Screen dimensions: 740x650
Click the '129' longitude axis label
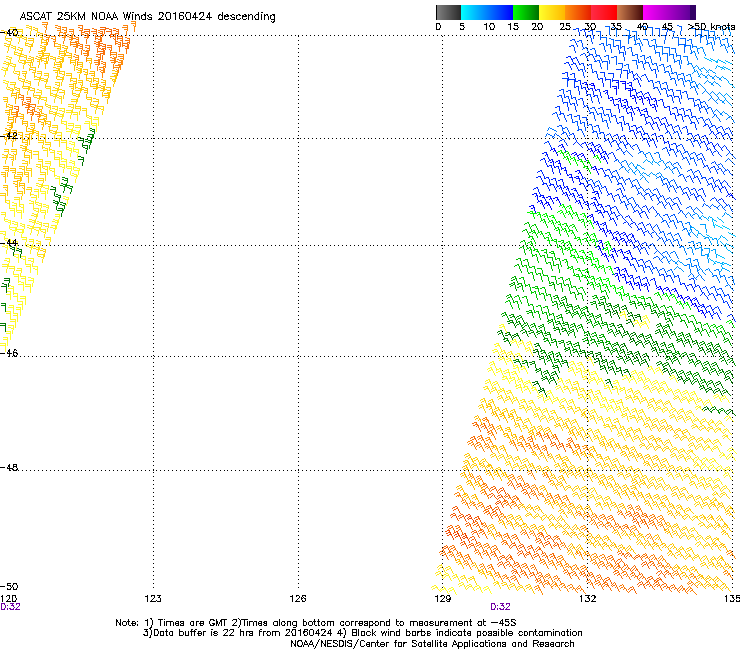coord(443,599)
